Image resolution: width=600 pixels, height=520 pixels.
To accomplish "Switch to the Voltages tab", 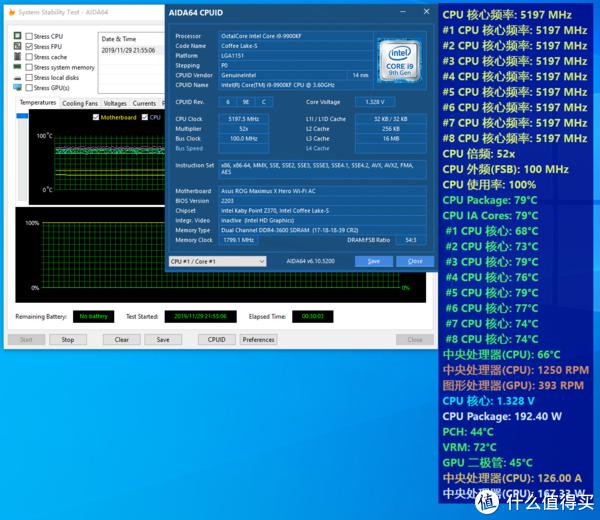I will (115, 103).
